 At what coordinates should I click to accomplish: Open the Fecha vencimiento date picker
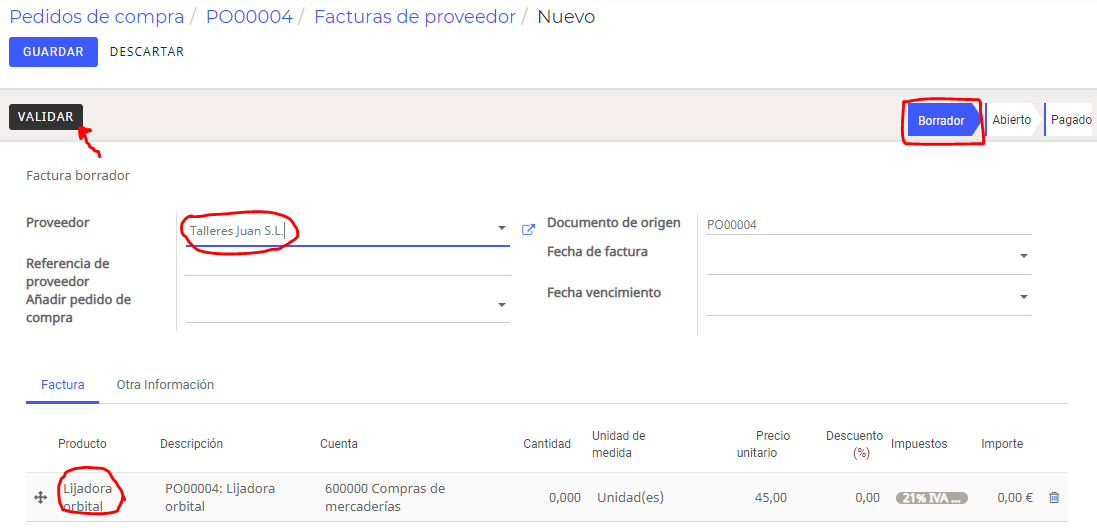(x=1024, y=297)
